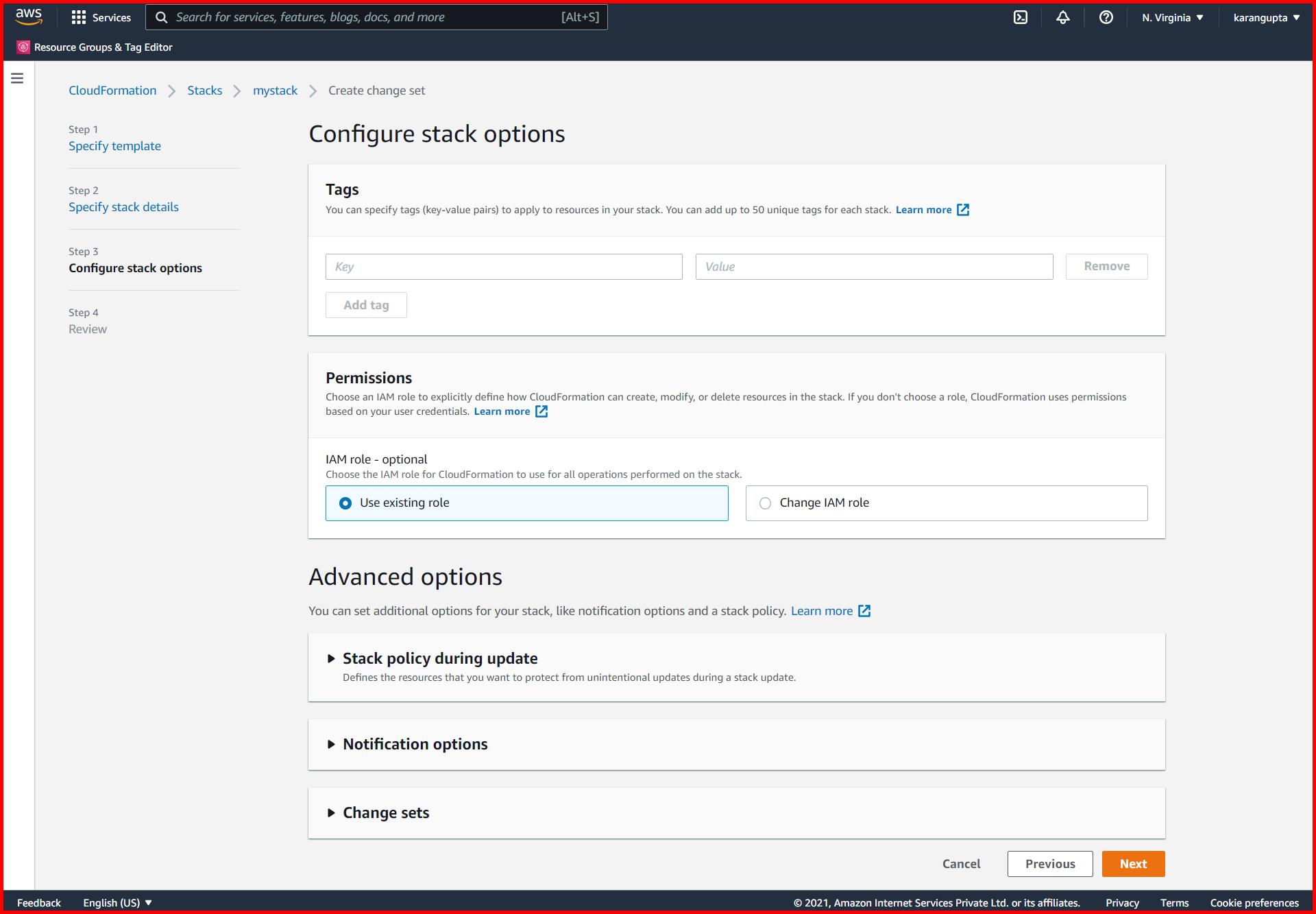Click inside the tag Key input field
Viewport: 1316px width, 914px height.
coord(504,267)
